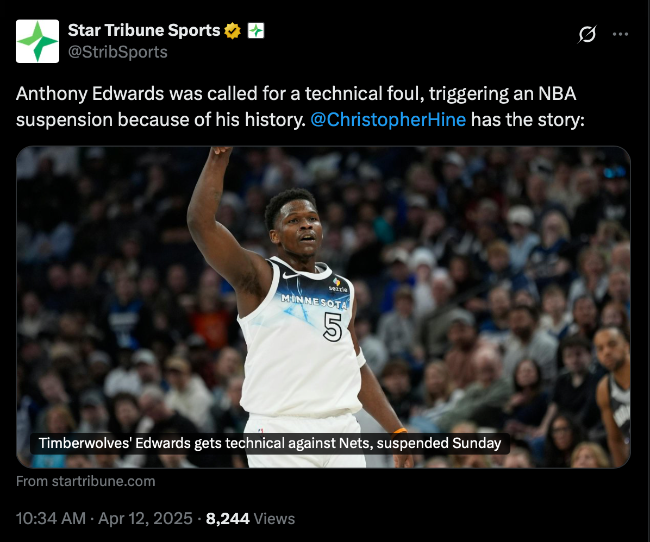Open the Anthony Edwards article image card
This screenshot has height=542, width=650.
323,307
